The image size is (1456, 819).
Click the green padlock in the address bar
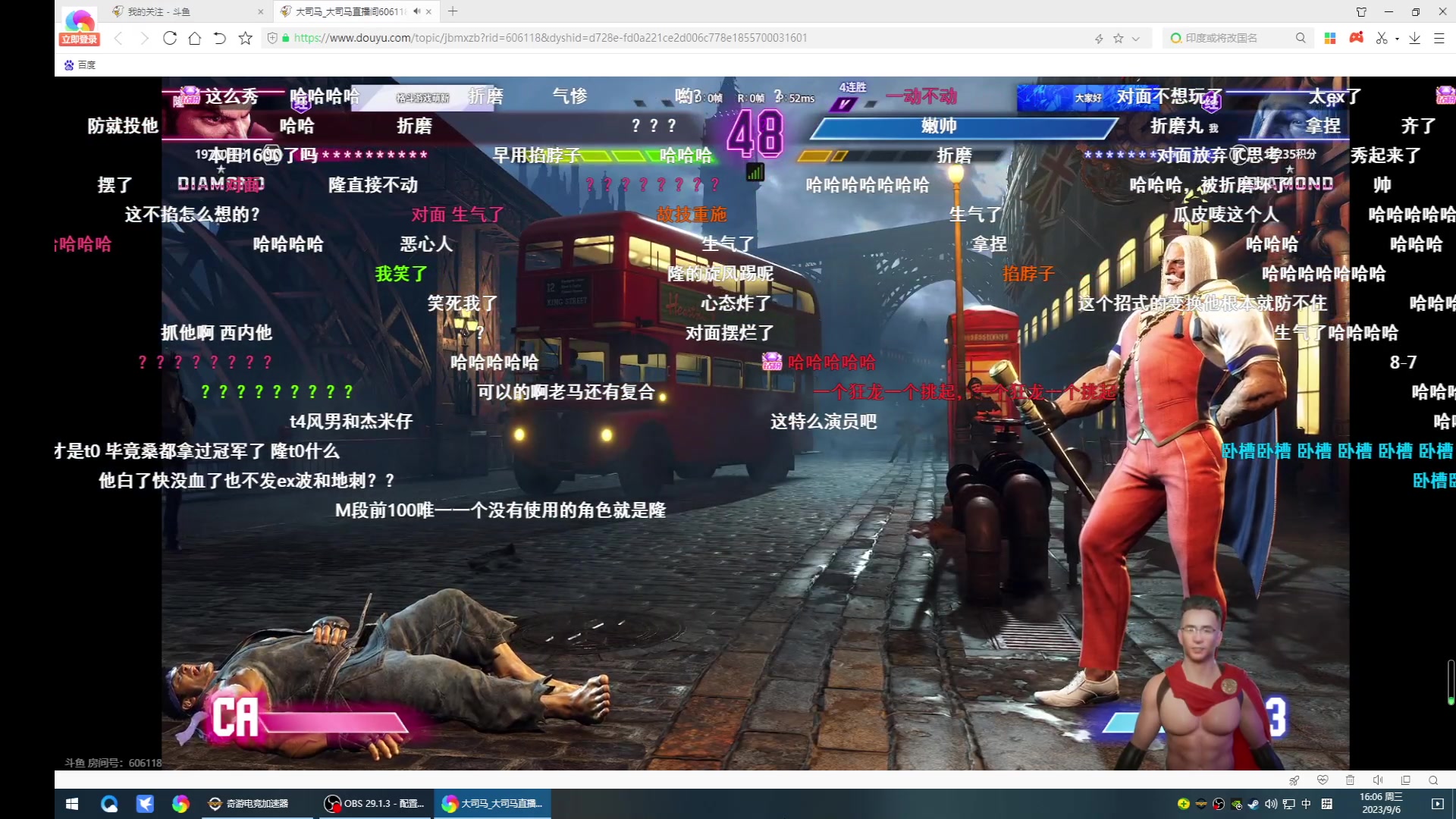[x=286, y=38]
